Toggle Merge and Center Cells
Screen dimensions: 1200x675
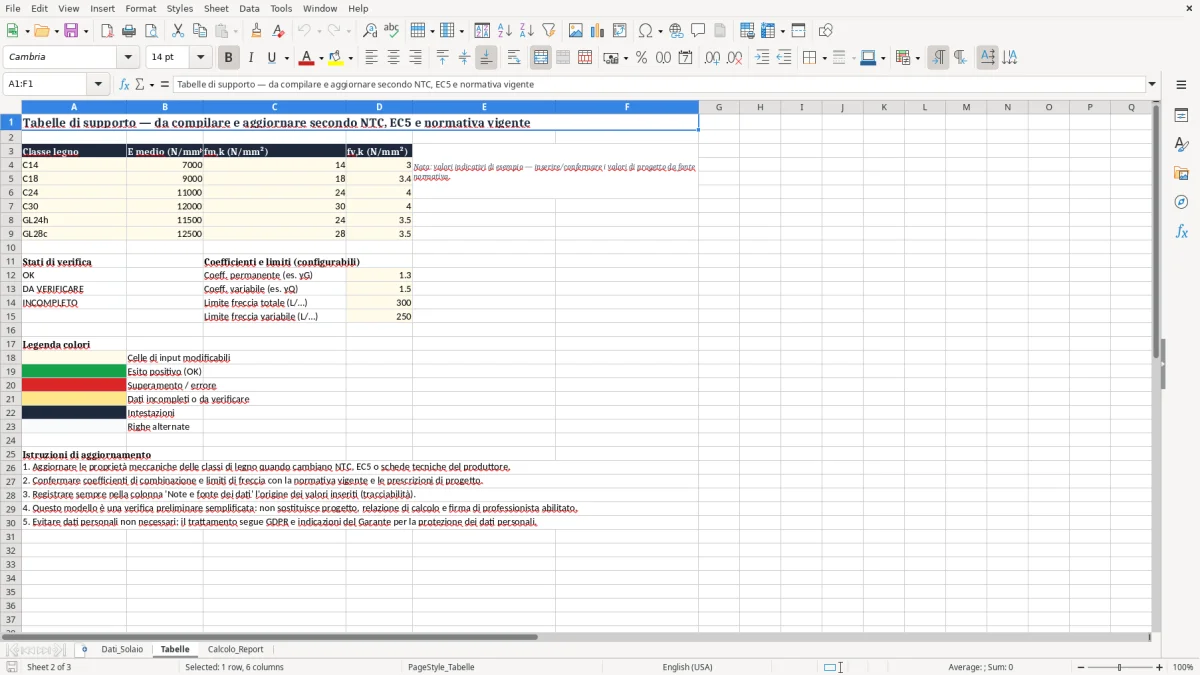coord(541,58)
